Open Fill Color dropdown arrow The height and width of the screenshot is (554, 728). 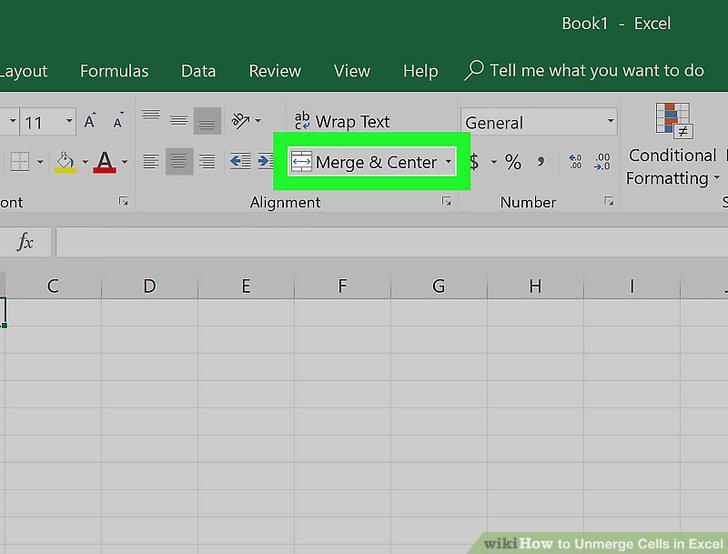pos(85,162)
